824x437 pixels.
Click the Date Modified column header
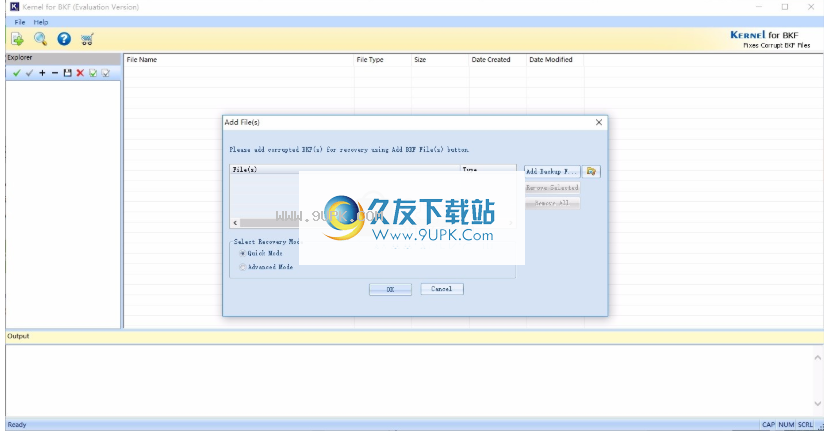click(555, 60)
